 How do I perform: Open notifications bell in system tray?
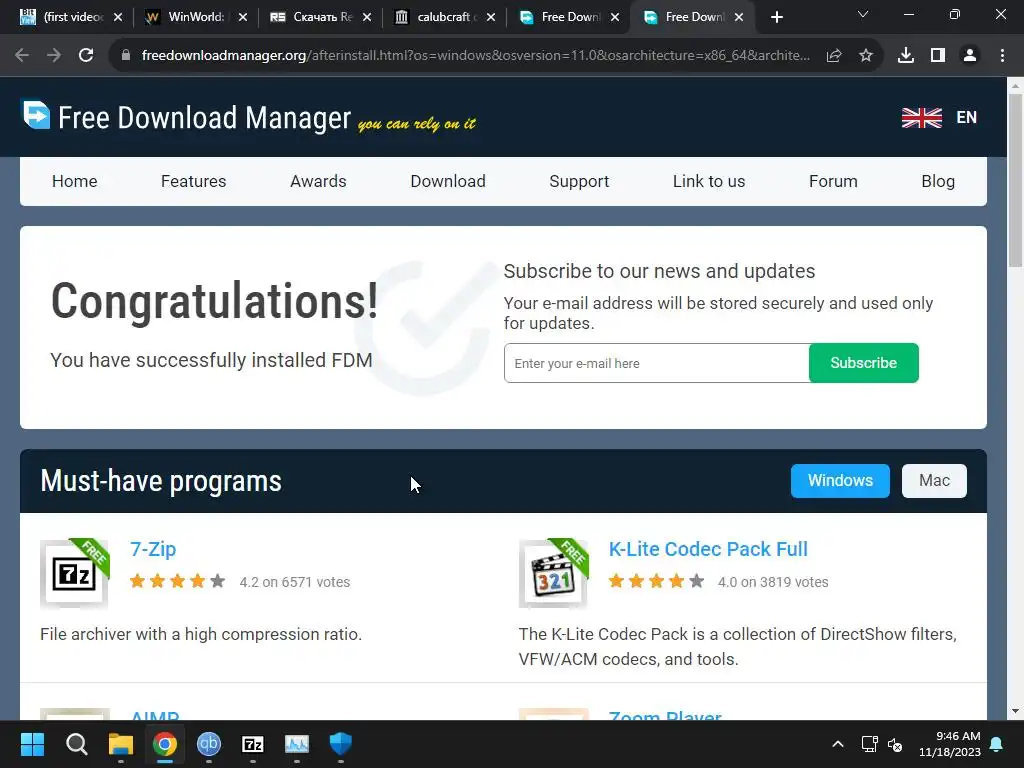997,744
